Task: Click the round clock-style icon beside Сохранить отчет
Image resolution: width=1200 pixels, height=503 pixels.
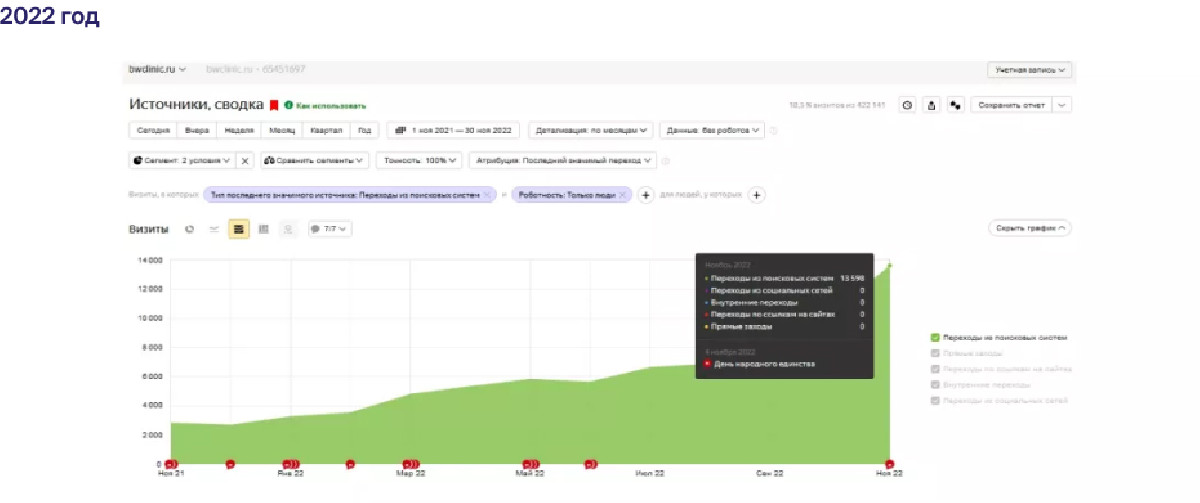Action: (x=907, y=104)
